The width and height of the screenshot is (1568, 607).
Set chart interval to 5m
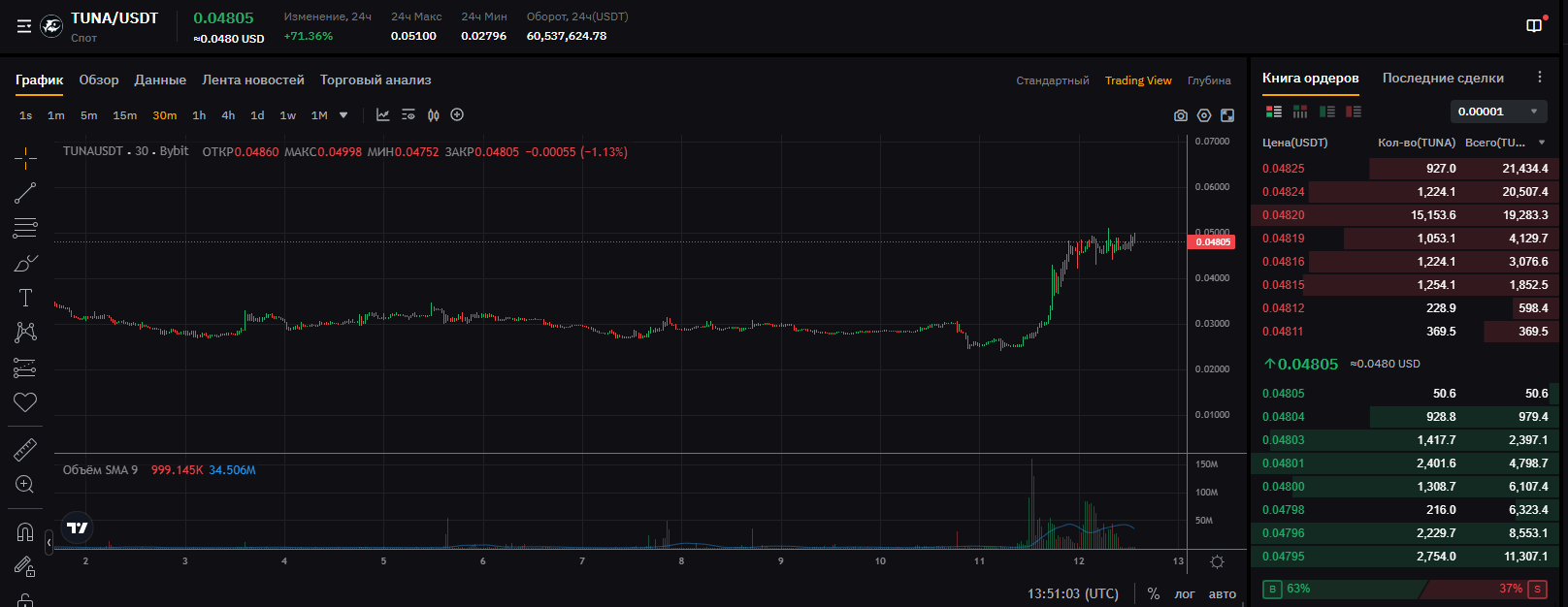(x=89, y=115)
